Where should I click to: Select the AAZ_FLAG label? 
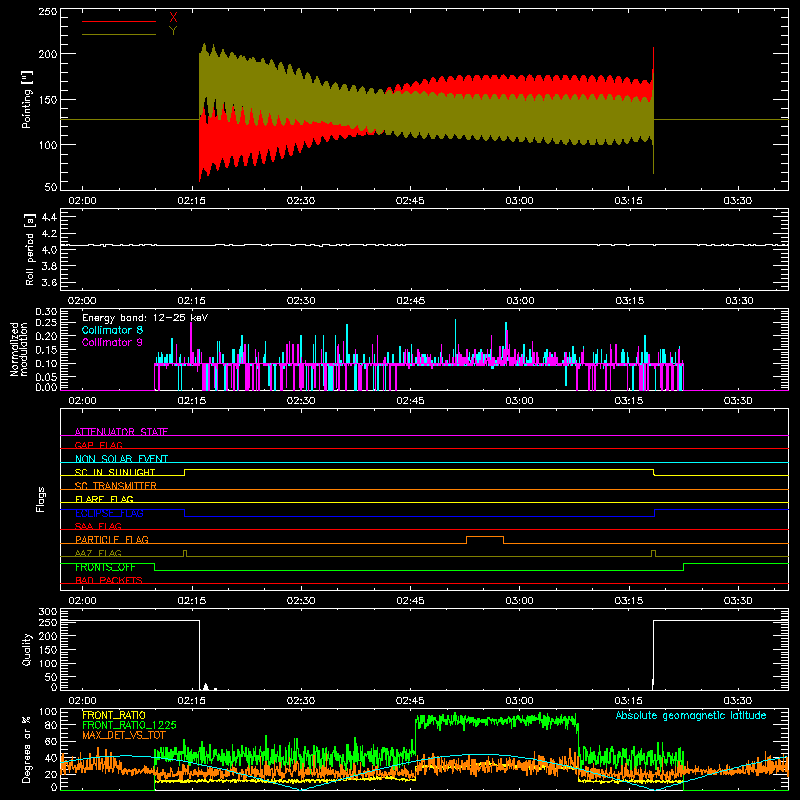[x=98, y=553]
